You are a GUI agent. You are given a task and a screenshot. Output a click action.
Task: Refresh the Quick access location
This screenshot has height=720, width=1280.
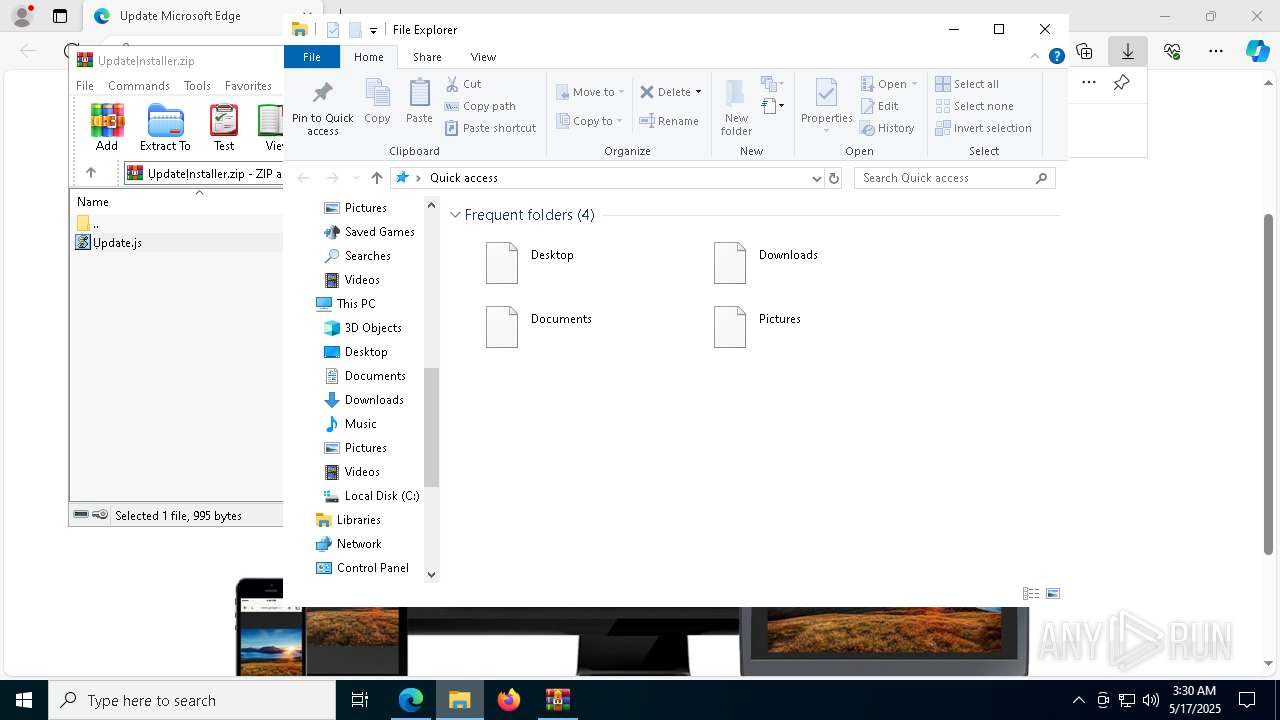834,178
